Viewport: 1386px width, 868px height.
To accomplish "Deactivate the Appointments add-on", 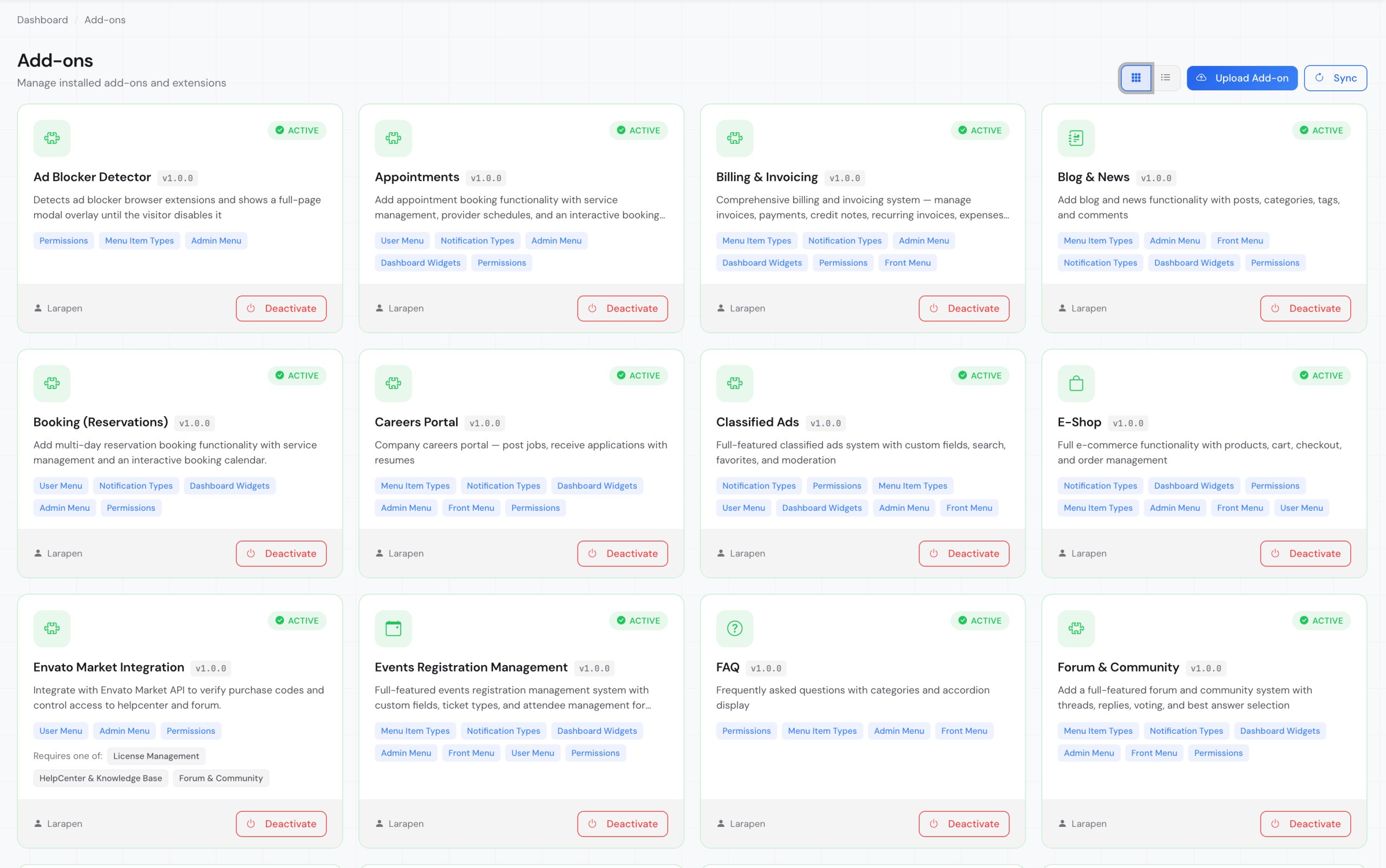I will coord(622,308).
